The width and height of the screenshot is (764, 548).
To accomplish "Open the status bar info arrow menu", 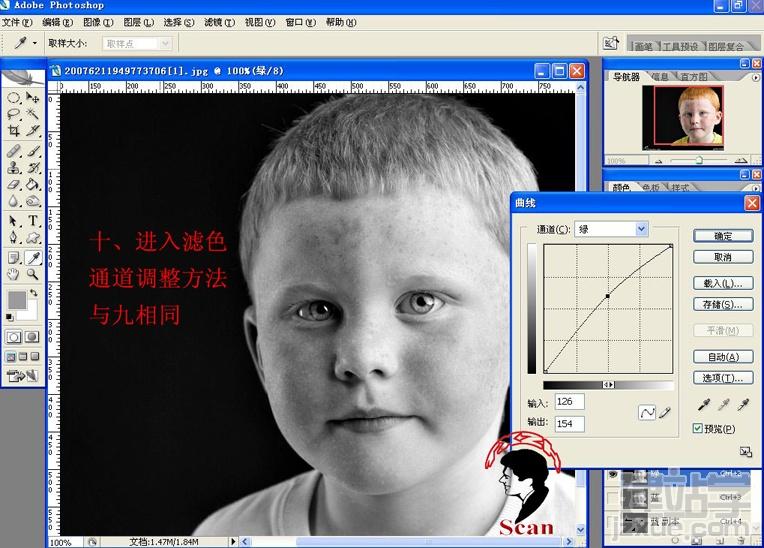I will point(233,541).
